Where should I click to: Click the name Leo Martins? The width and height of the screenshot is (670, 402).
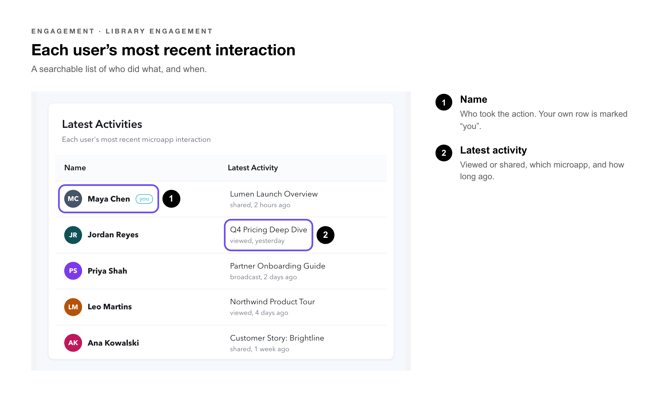tap(109, 307)
